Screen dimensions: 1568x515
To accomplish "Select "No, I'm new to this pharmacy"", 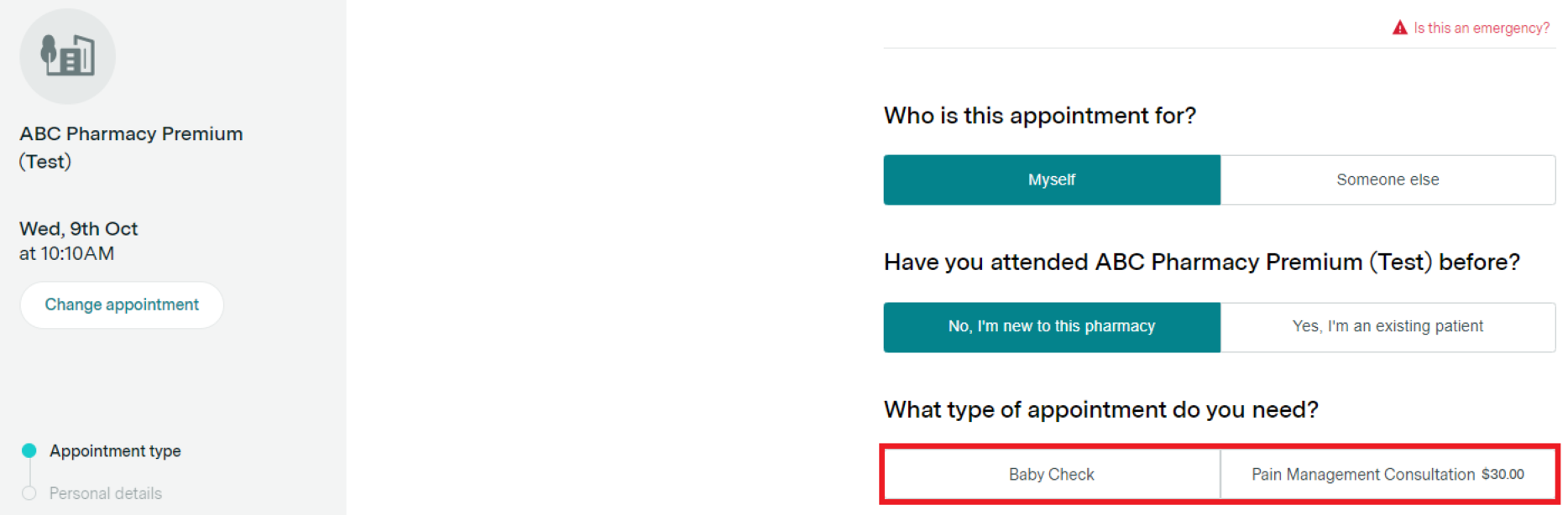I will (1052, 326).
